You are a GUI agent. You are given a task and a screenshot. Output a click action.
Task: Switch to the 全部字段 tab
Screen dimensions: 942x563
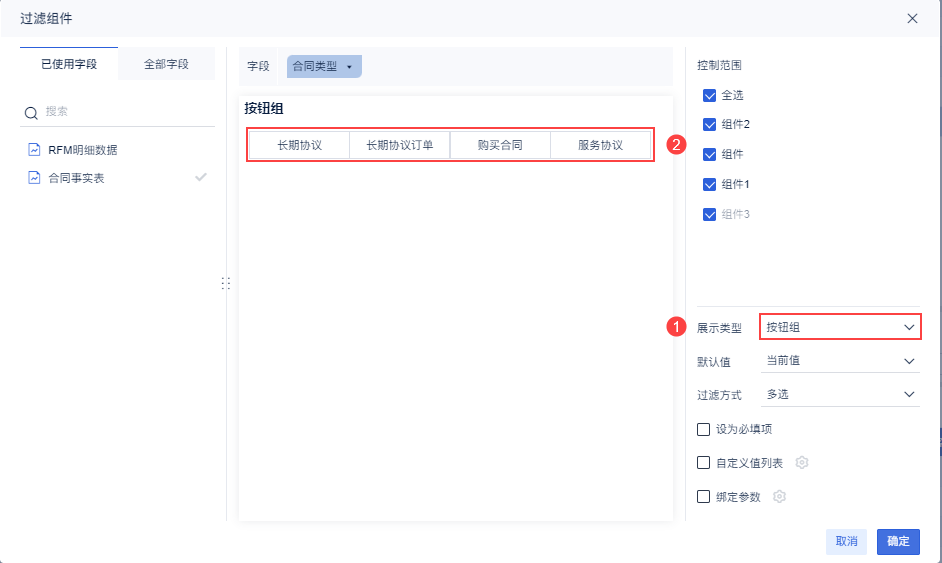(166, 64)
